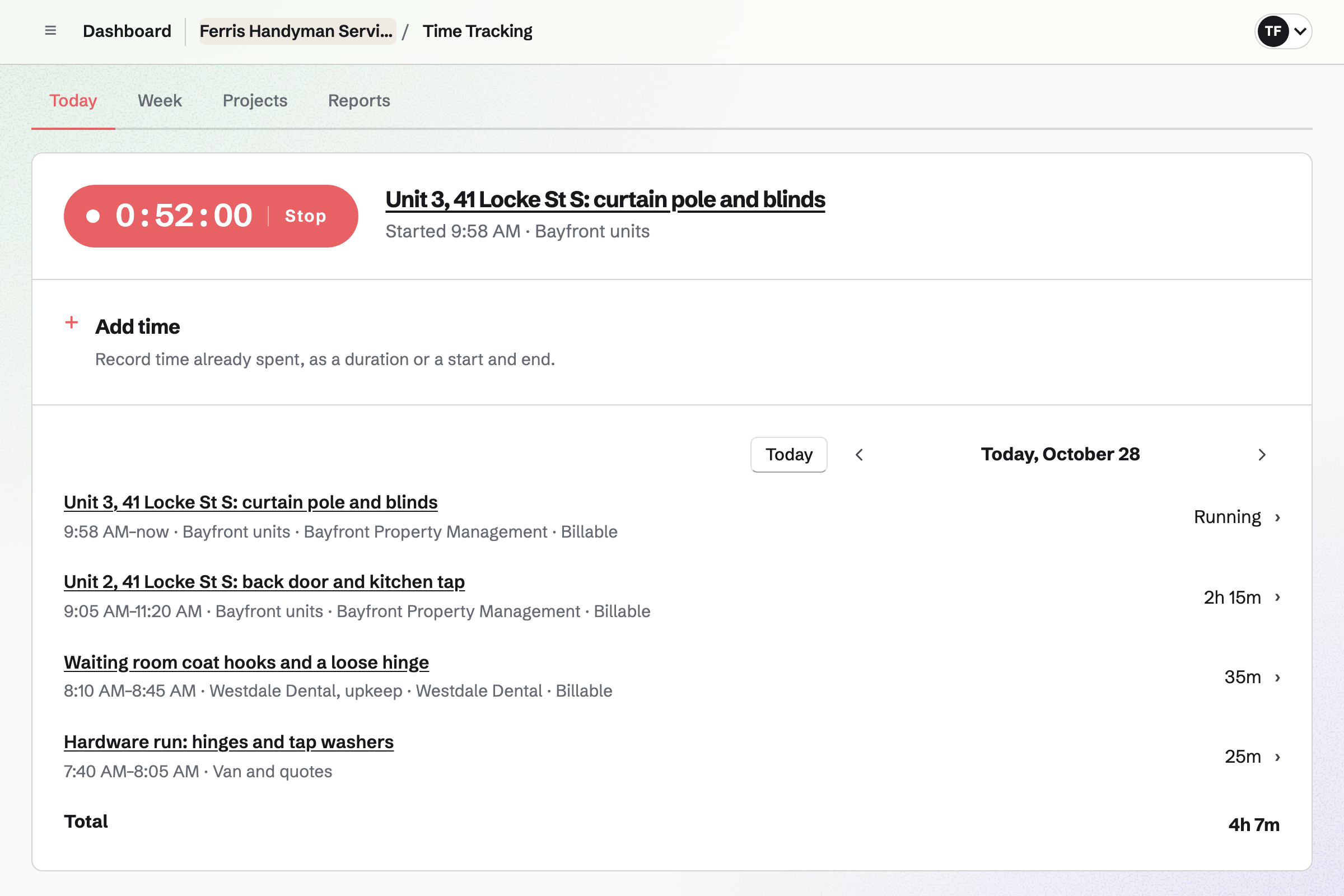Switch to the Projects tab
Viewport: 1344px width, 896px height.
(x=255, y=101)
